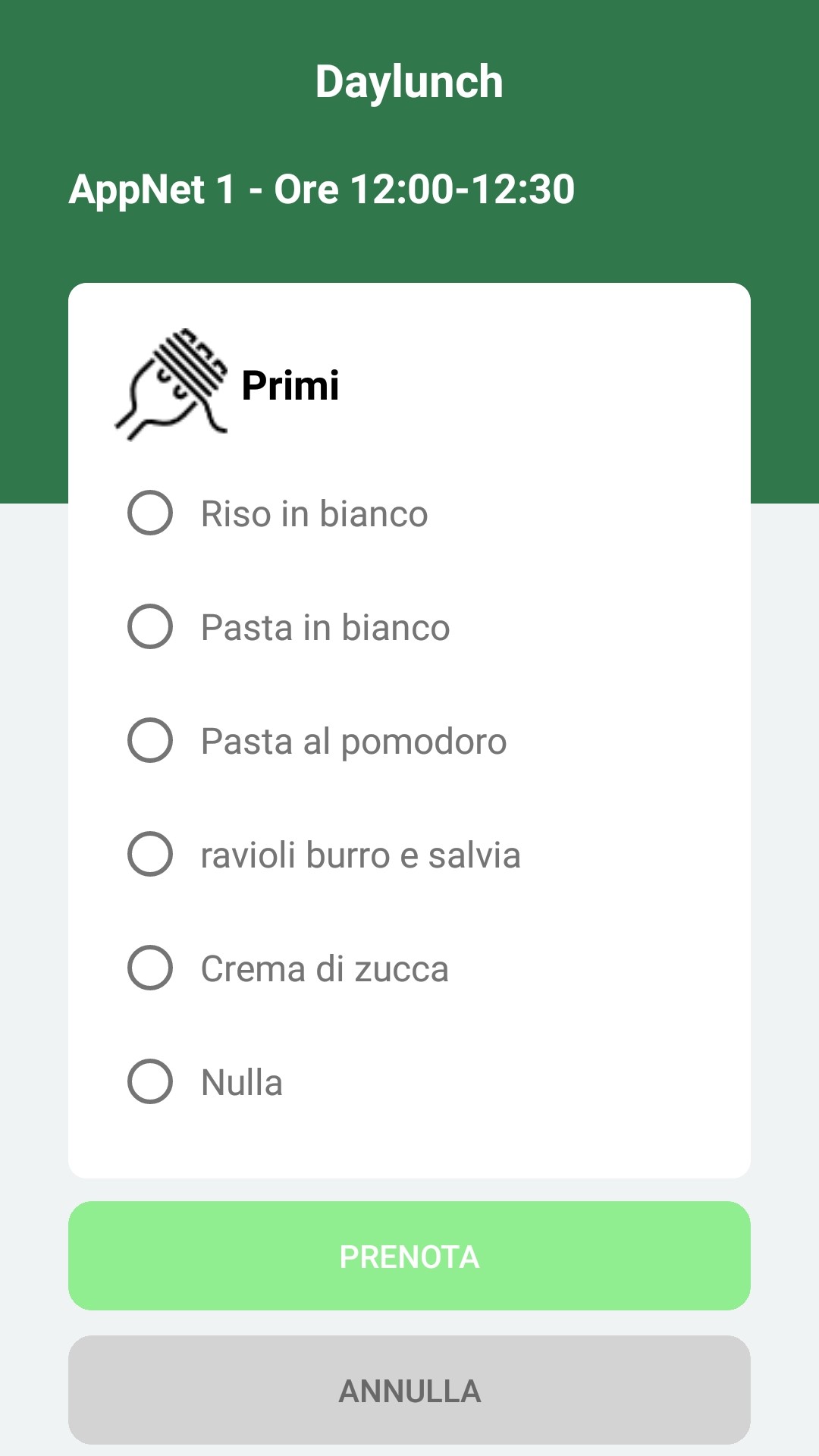Tap the "Nulla" option label text
819x1456 pixels.
pos(241,1083)
